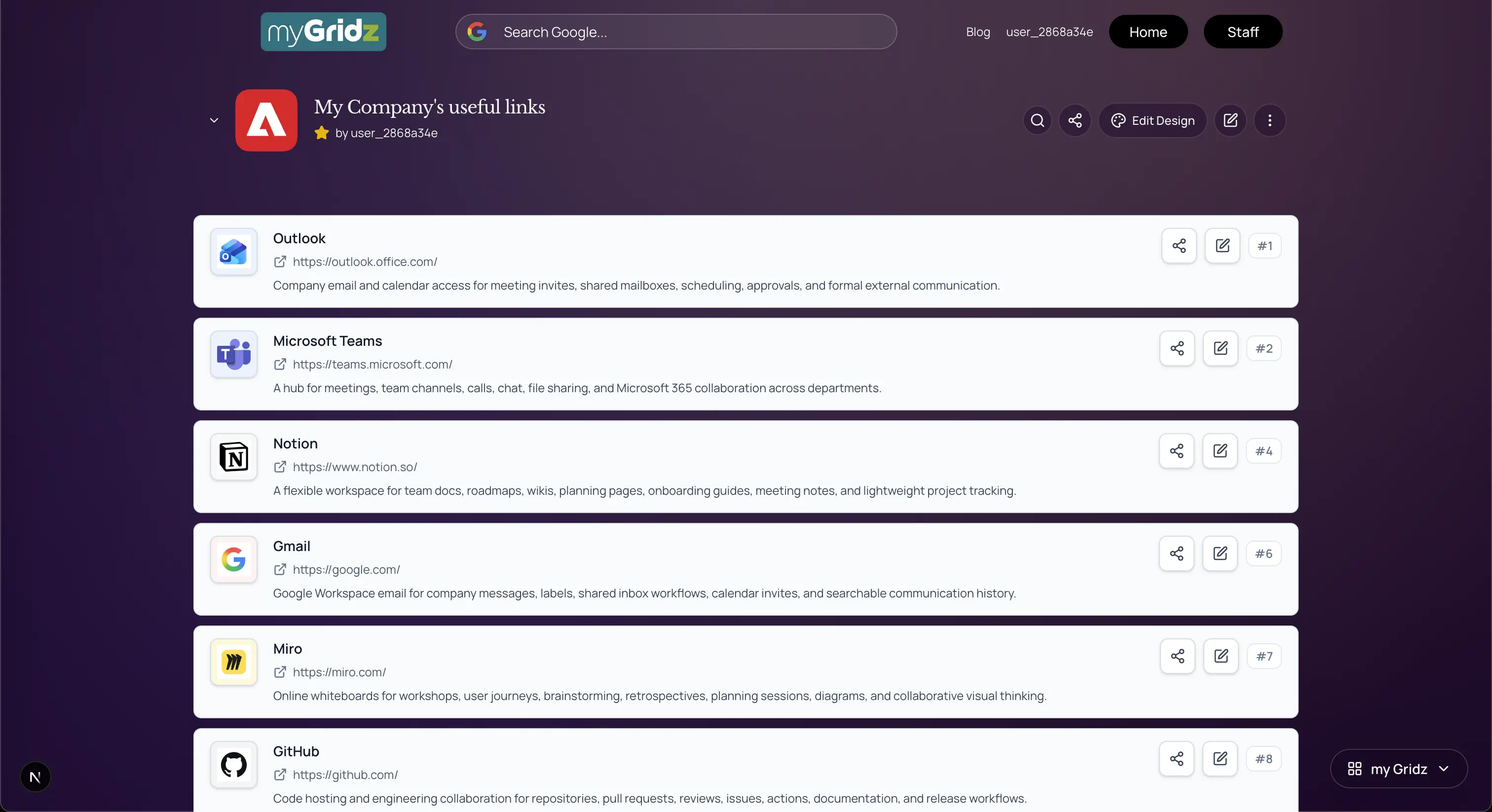Edit the Miro entry
Image resolution: width=1492 pixels, height=812 pixels.
tap(1221, 656)
